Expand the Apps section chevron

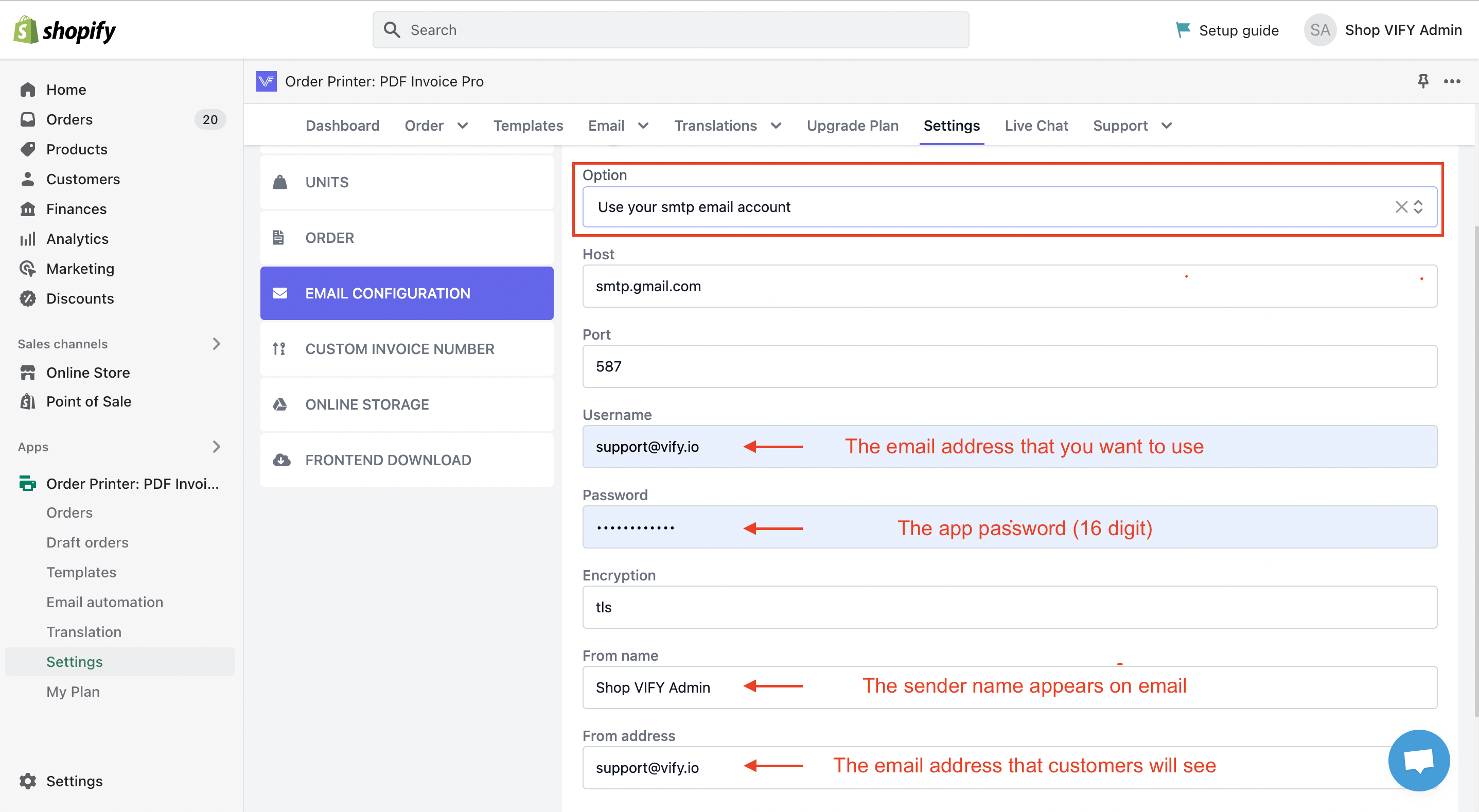[x=216, y=446]
